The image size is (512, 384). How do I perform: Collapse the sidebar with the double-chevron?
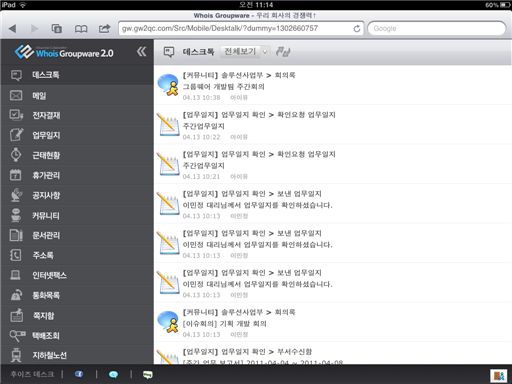[141, 52]
